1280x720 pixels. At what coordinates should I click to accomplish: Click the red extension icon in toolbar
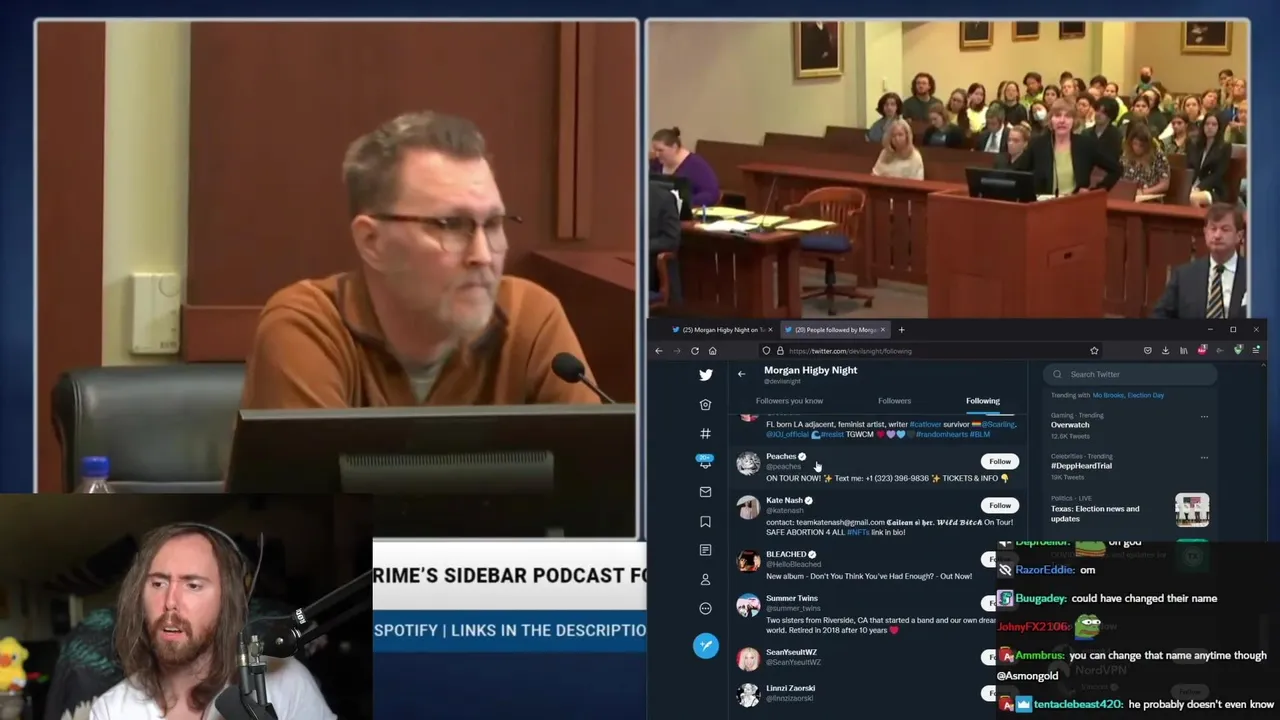(1202, 350)
